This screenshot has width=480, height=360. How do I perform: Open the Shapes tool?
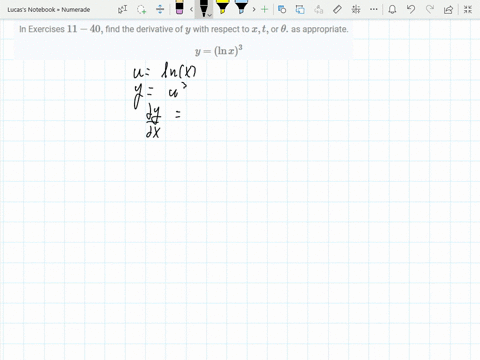pyautogui.click(x=282, y=9)
